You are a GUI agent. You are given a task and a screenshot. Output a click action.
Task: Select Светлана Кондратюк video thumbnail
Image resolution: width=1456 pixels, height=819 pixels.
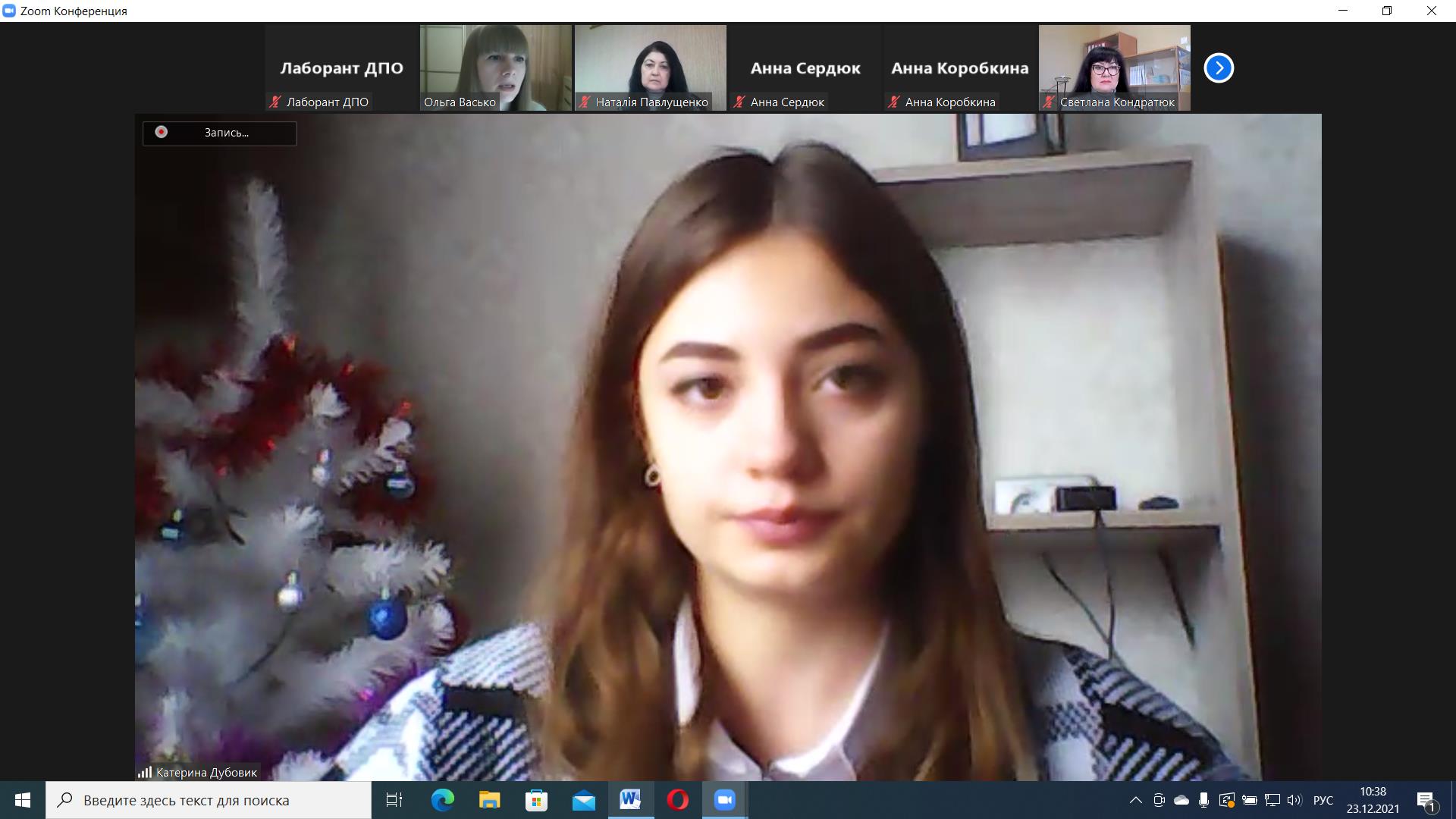(1115, 68)
